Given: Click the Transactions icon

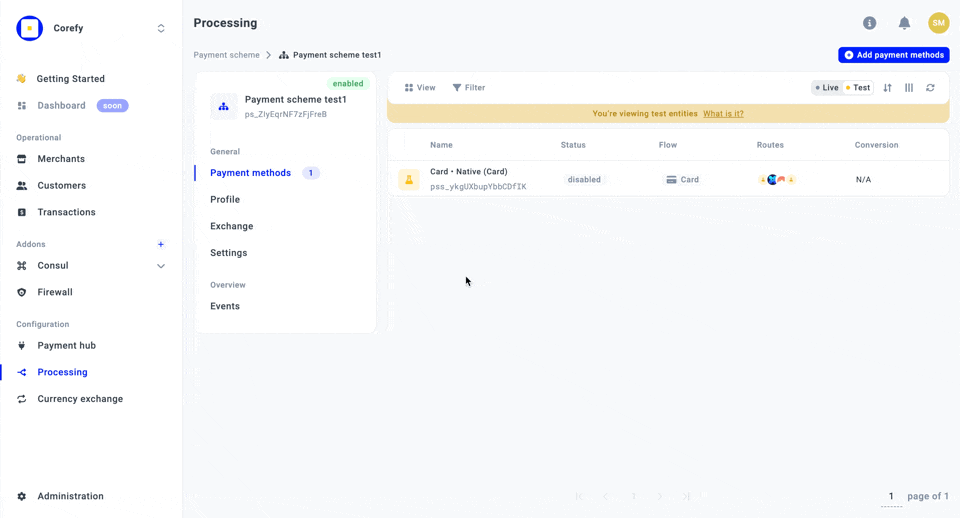Looking at the screenshot, I should click(x=22, y=212).
